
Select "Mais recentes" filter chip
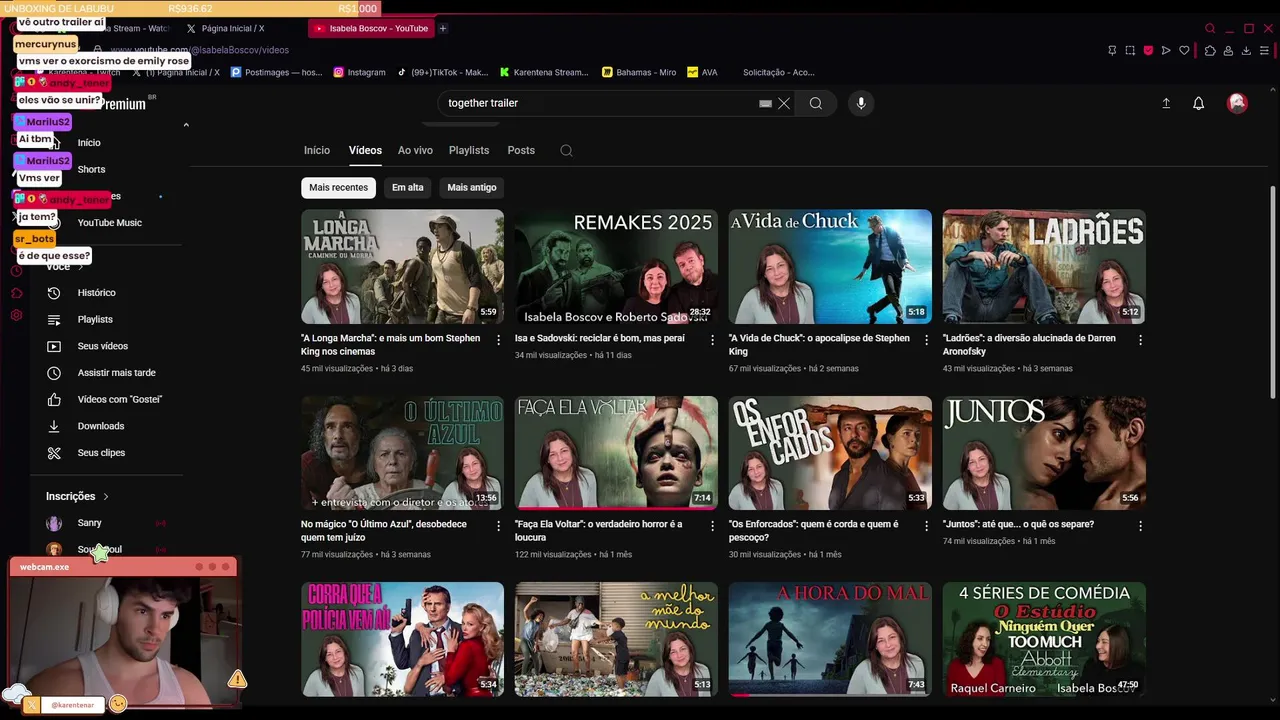338,187
